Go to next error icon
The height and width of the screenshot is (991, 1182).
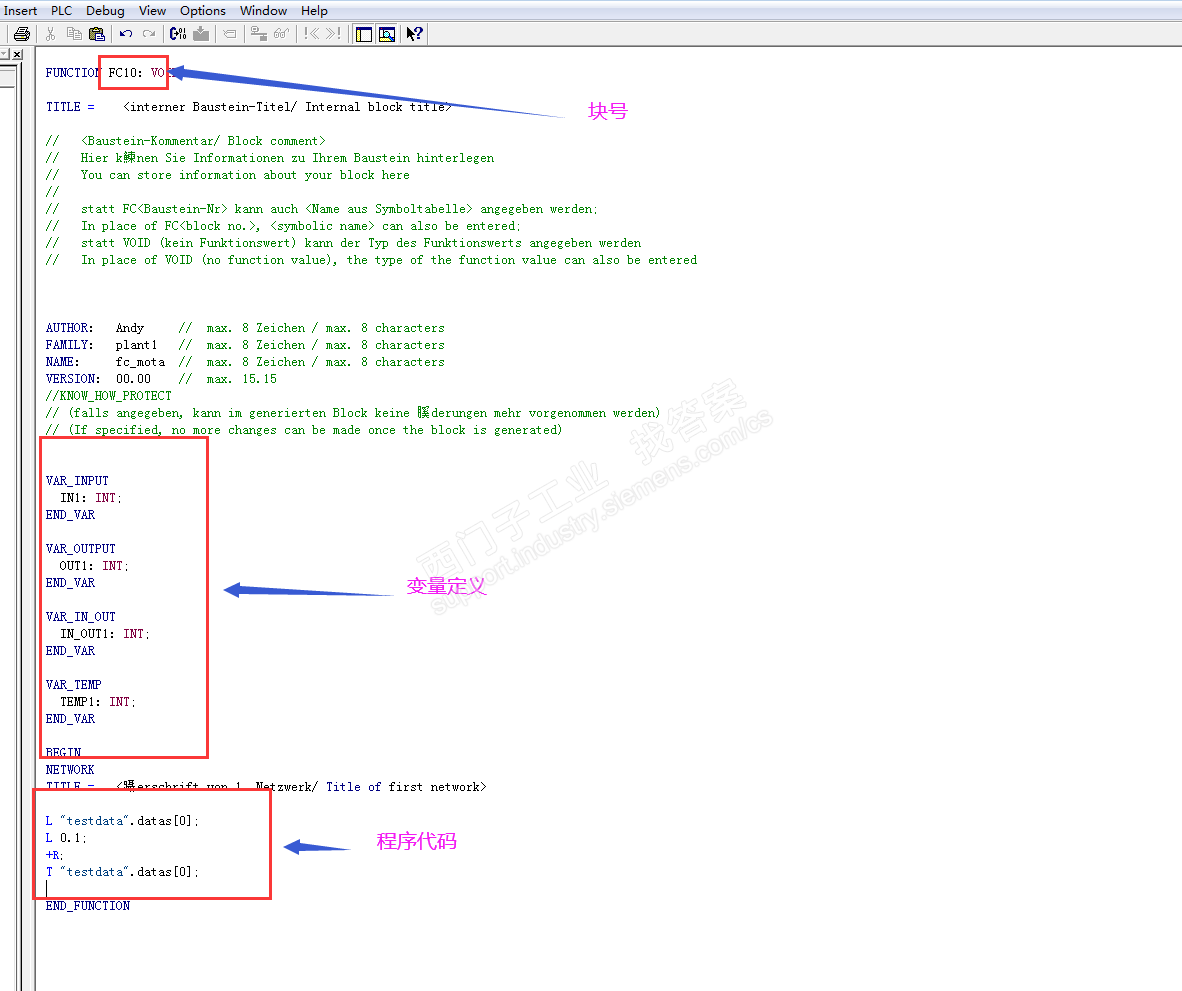[334, 34]
